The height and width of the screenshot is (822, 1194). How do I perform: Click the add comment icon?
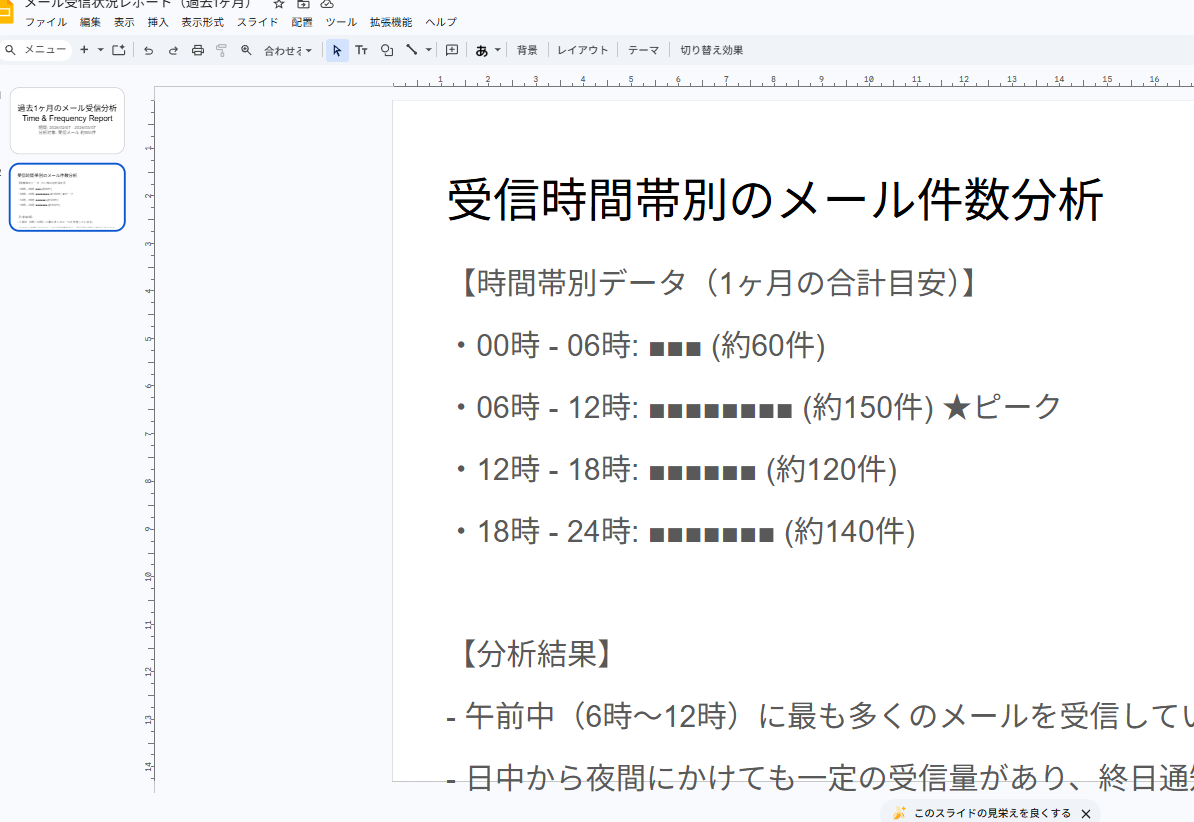(452, 50)
